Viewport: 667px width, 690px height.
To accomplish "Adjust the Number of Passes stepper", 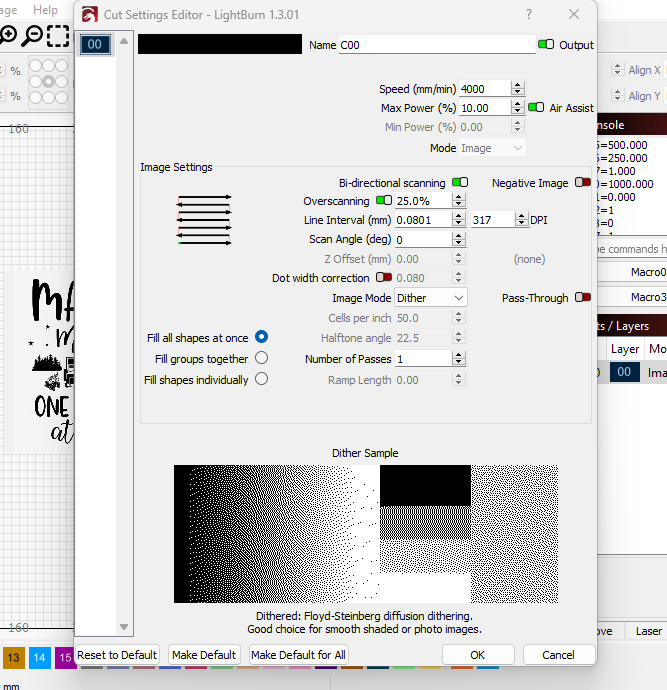I will tap(458, 359).
